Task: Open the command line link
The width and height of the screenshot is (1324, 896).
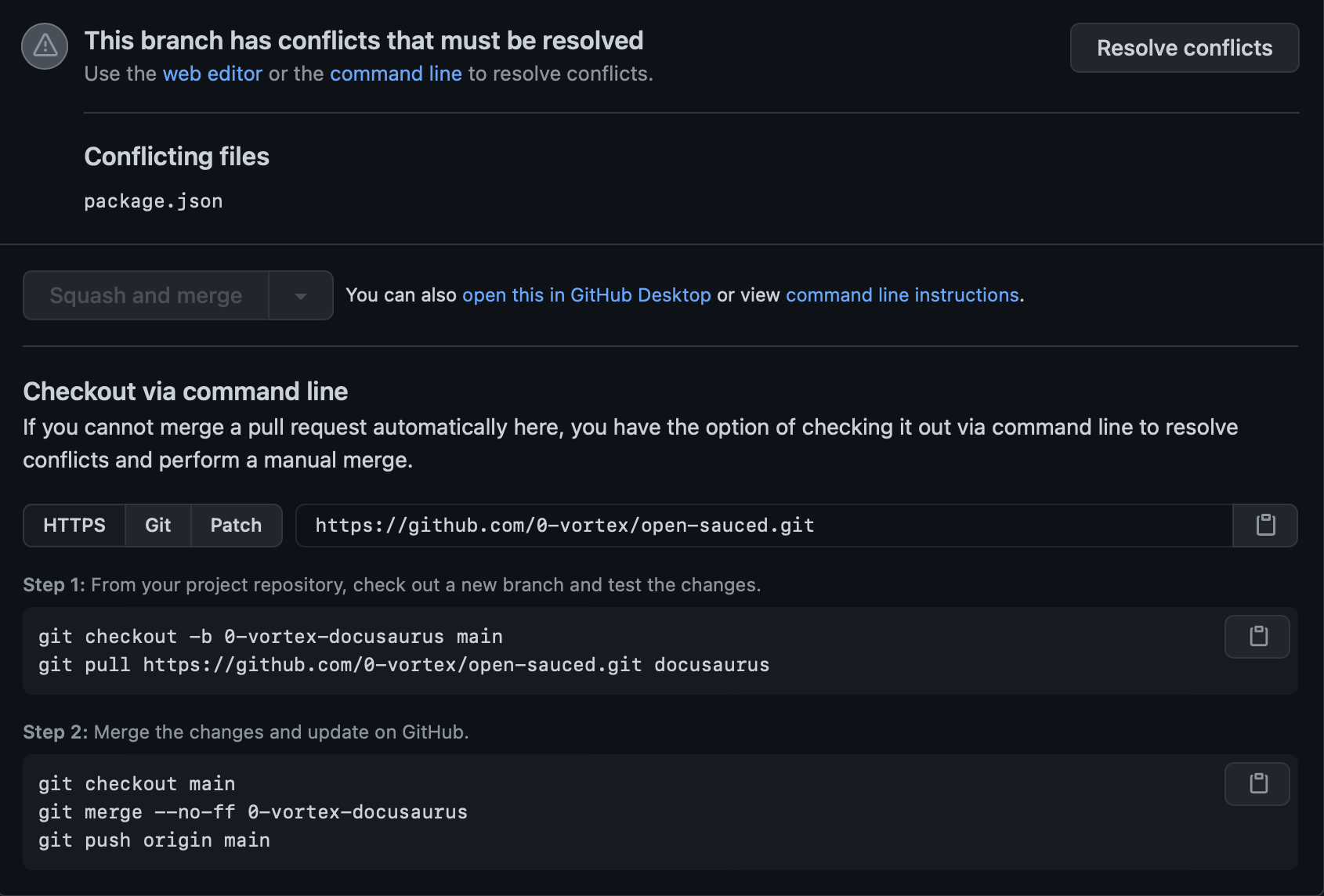Action: [x=396, y=74]
